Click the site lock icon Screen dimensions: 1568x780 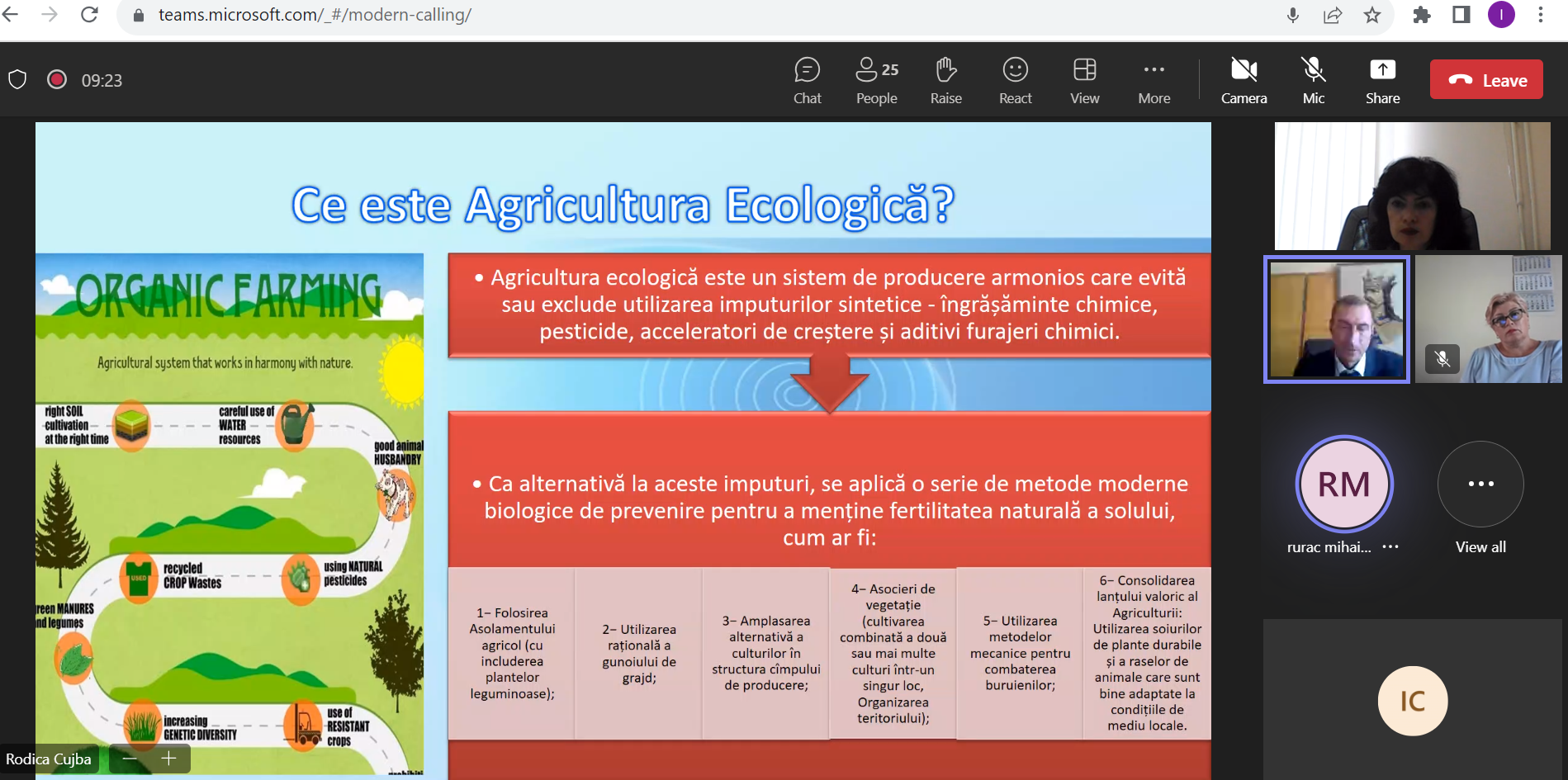[139, 15]
